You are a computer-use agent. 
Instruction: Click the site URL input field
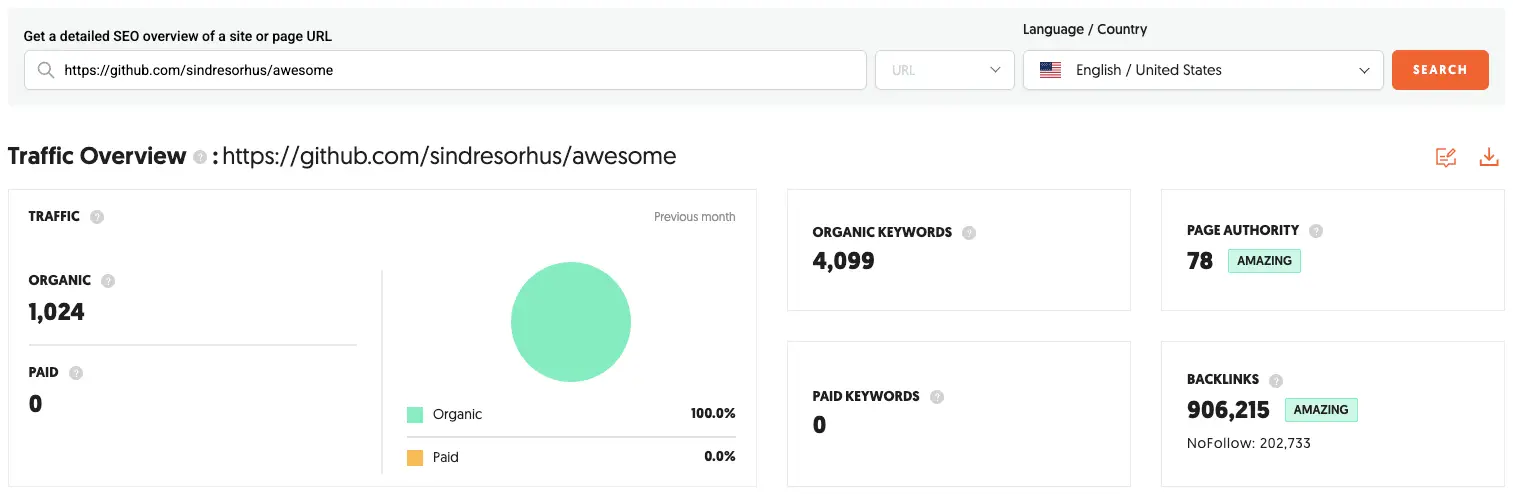[445, 70]
